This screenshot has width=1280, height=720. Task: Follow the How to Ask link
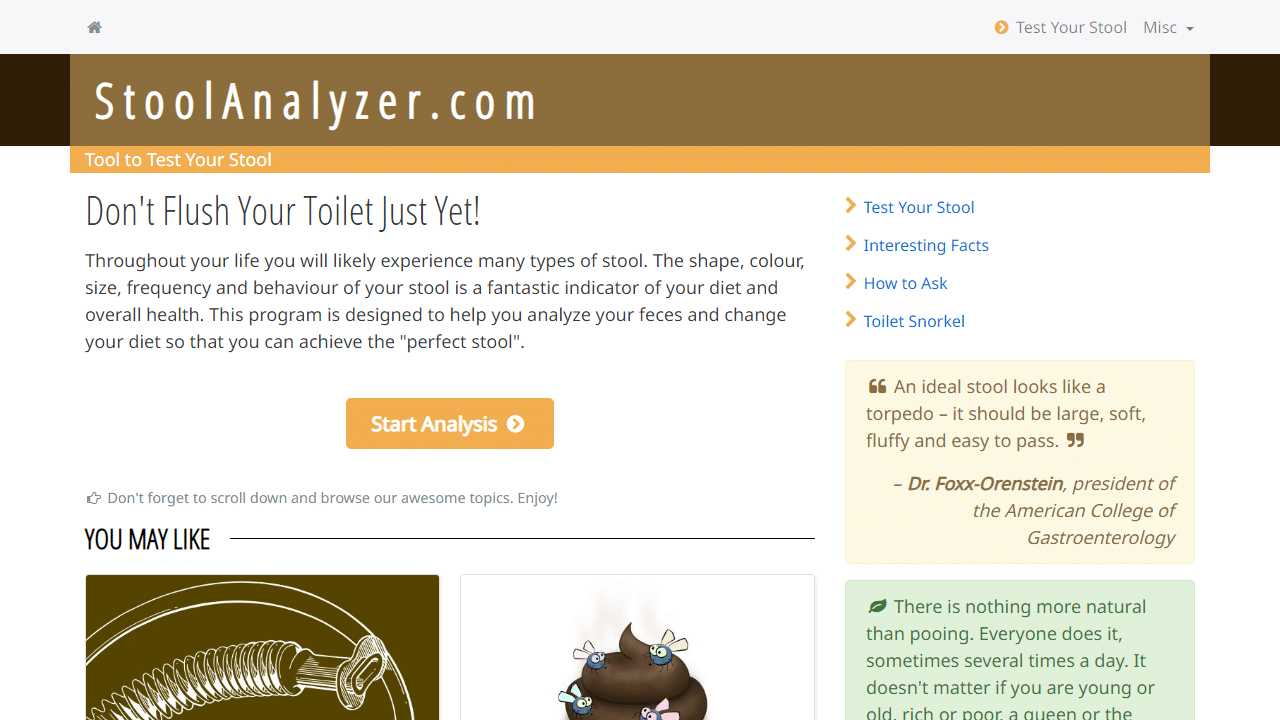click(905, 283)
